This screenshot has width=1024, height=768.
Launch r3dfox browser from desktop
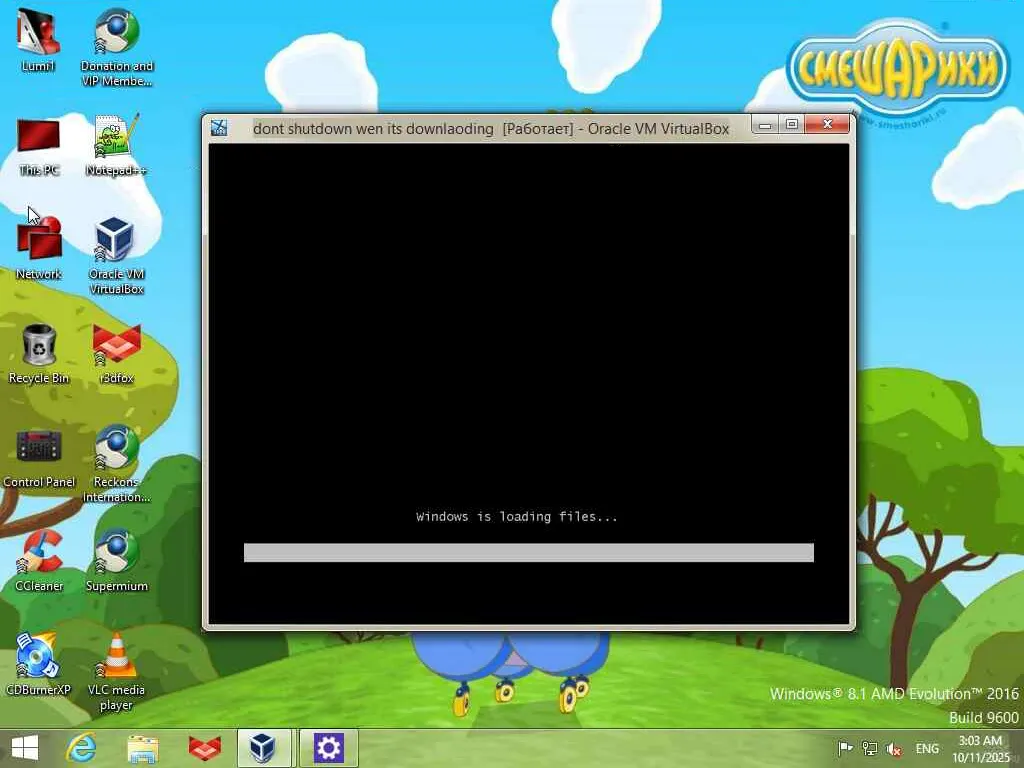tap(116, 354)
